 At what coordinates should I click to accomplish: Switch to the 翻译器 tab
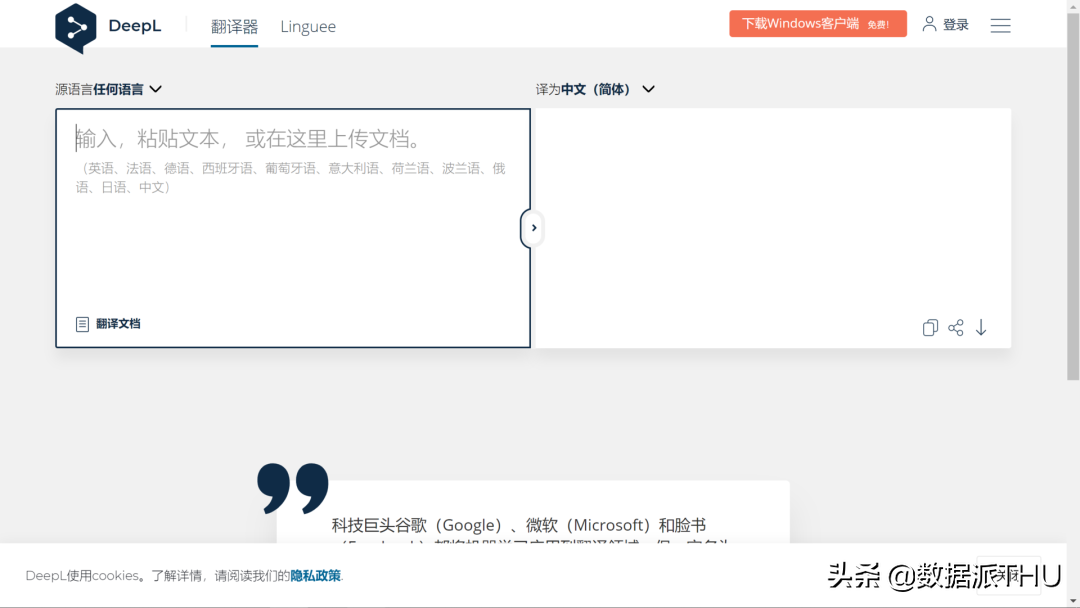point(234,27)
